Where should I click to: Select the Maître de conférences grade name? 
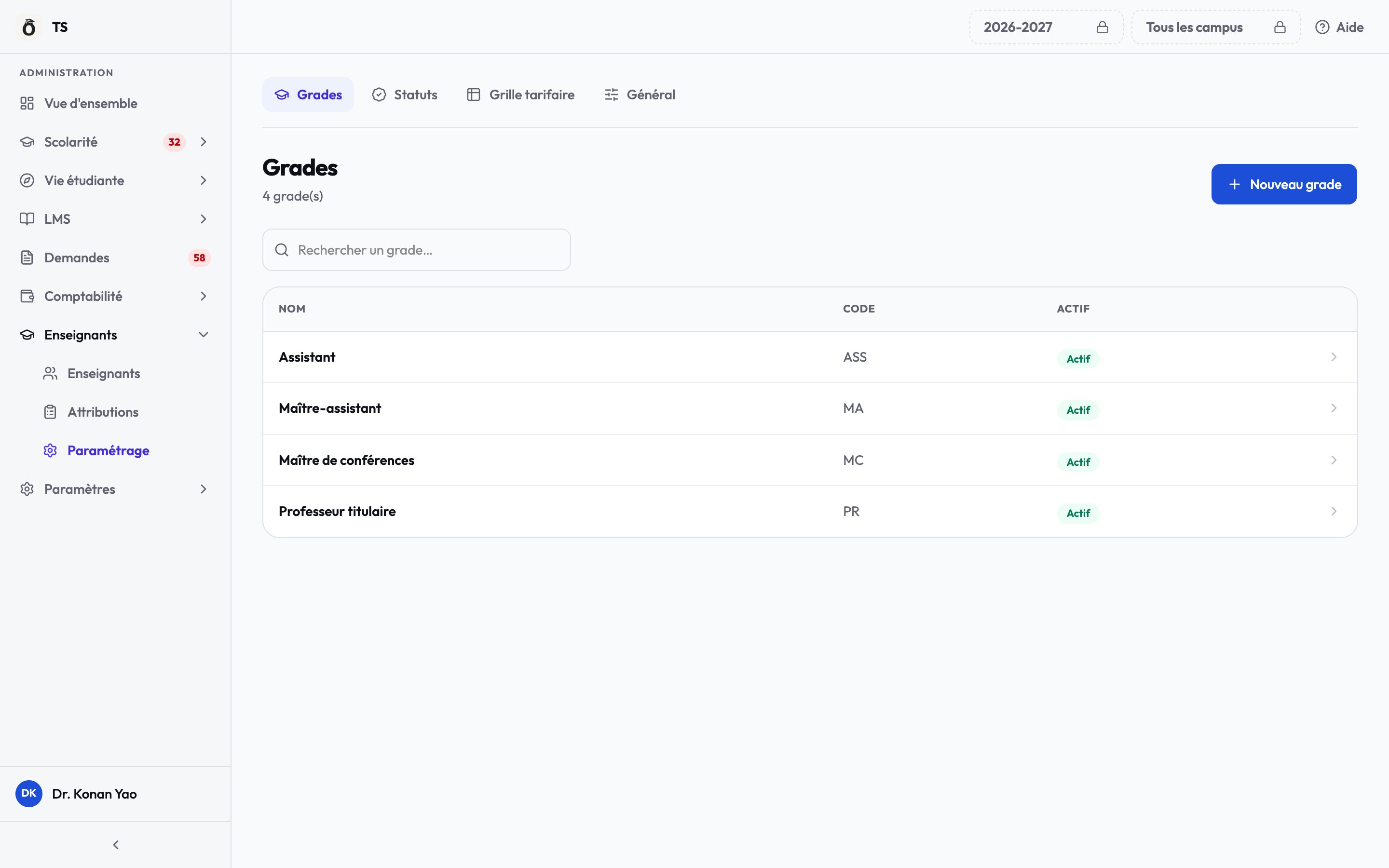pos(347,461)
